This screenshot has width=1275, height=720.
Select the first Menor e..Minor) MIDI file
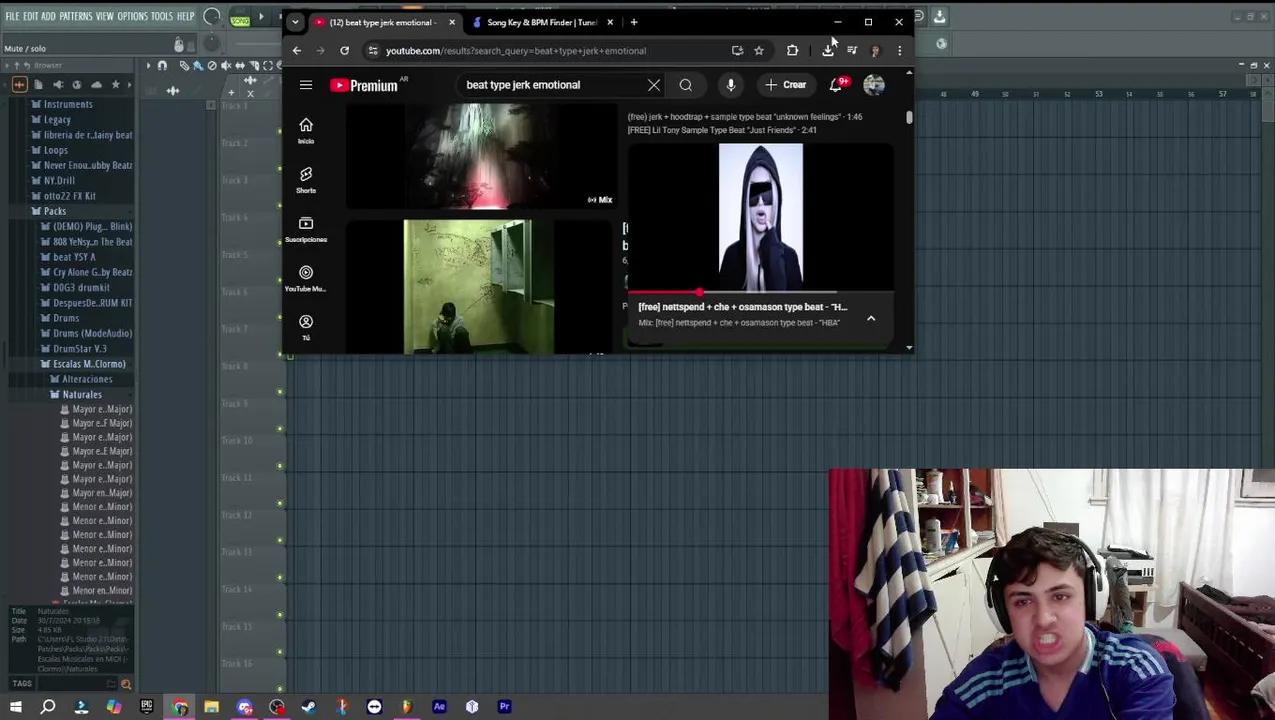96,507
